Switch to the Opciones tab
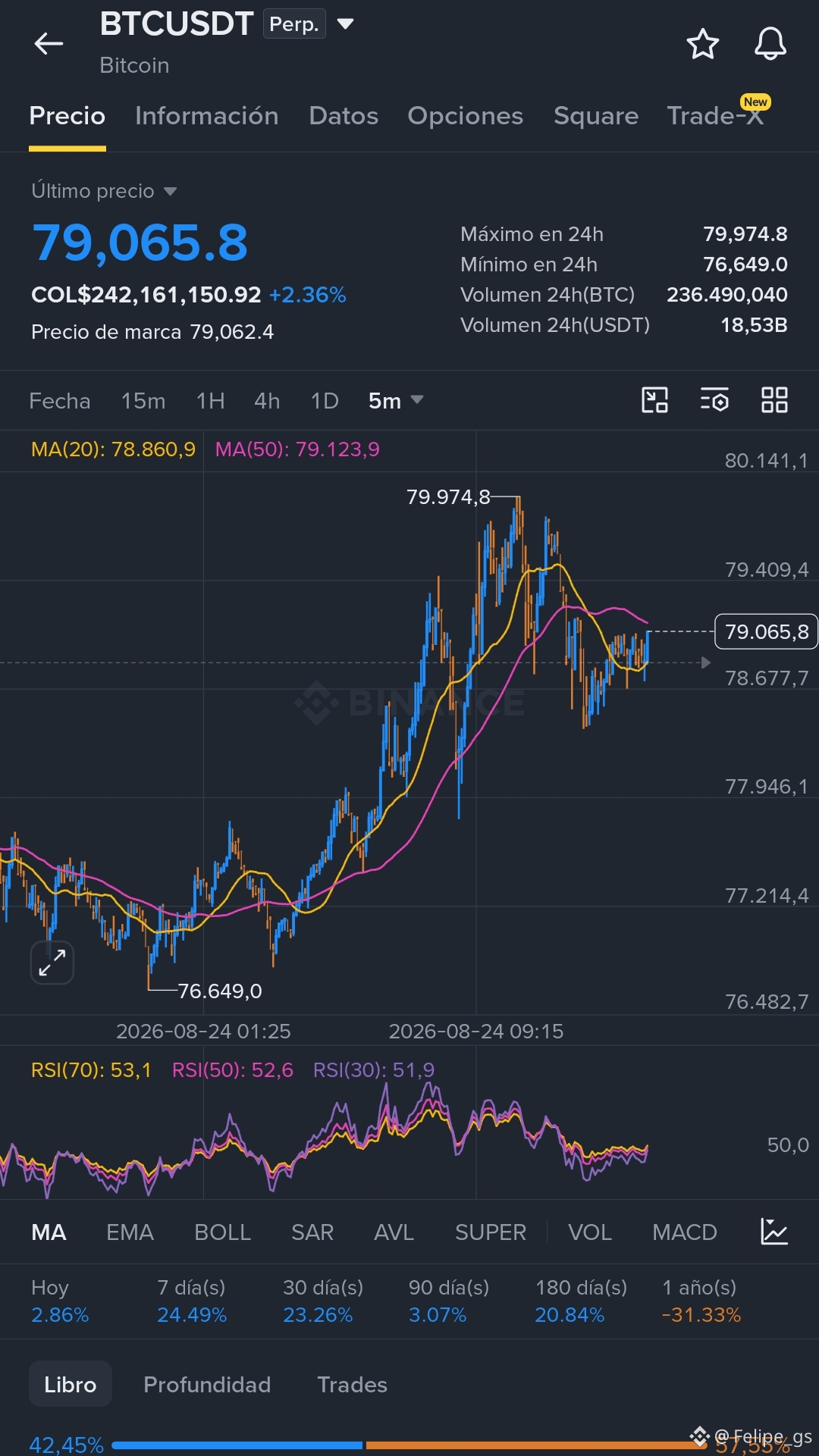 pyautogui.click(x=465, y=116)
